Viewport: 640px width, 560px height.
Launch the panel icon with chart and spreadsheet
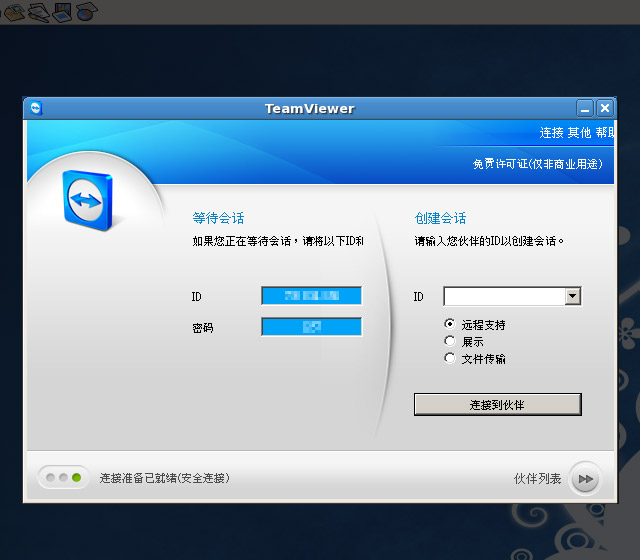coord(62,12)
